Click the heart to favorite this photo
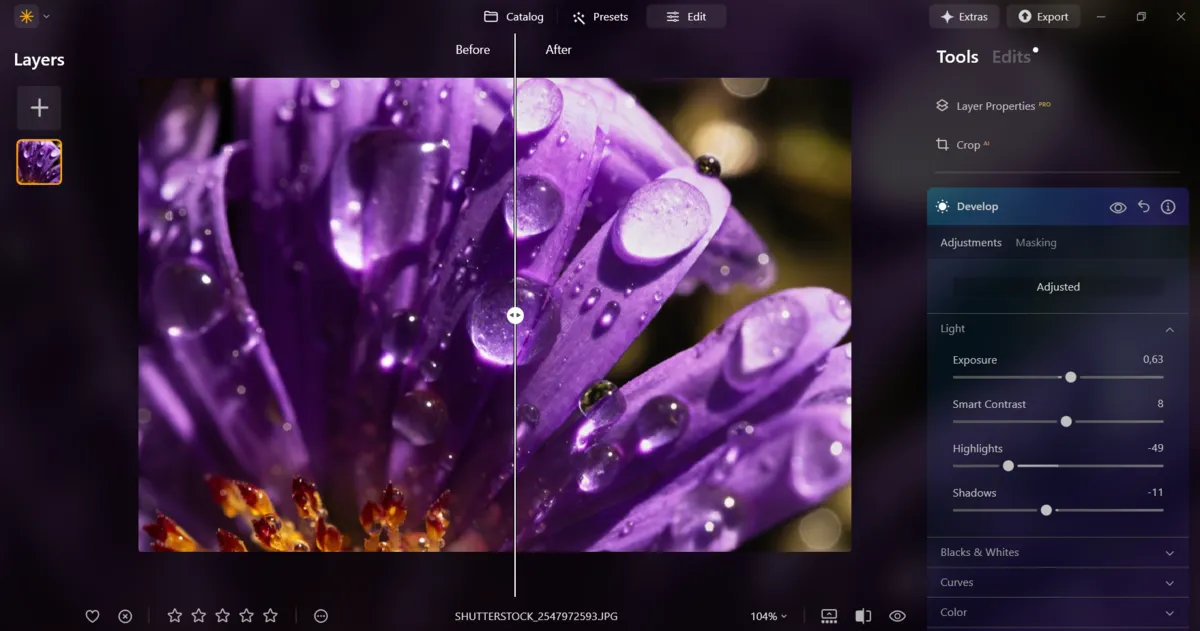 (92, 616)
